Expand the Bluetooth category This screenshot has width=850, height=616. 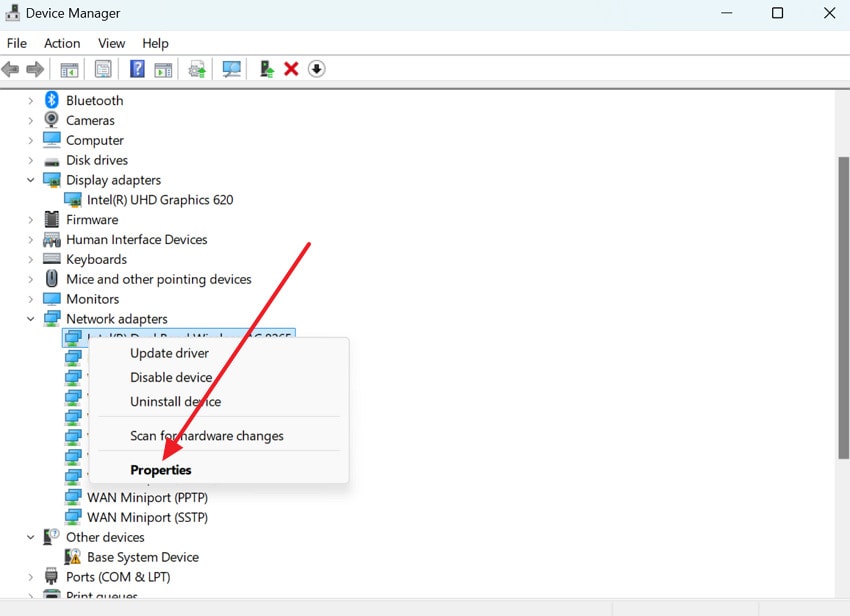31,100
